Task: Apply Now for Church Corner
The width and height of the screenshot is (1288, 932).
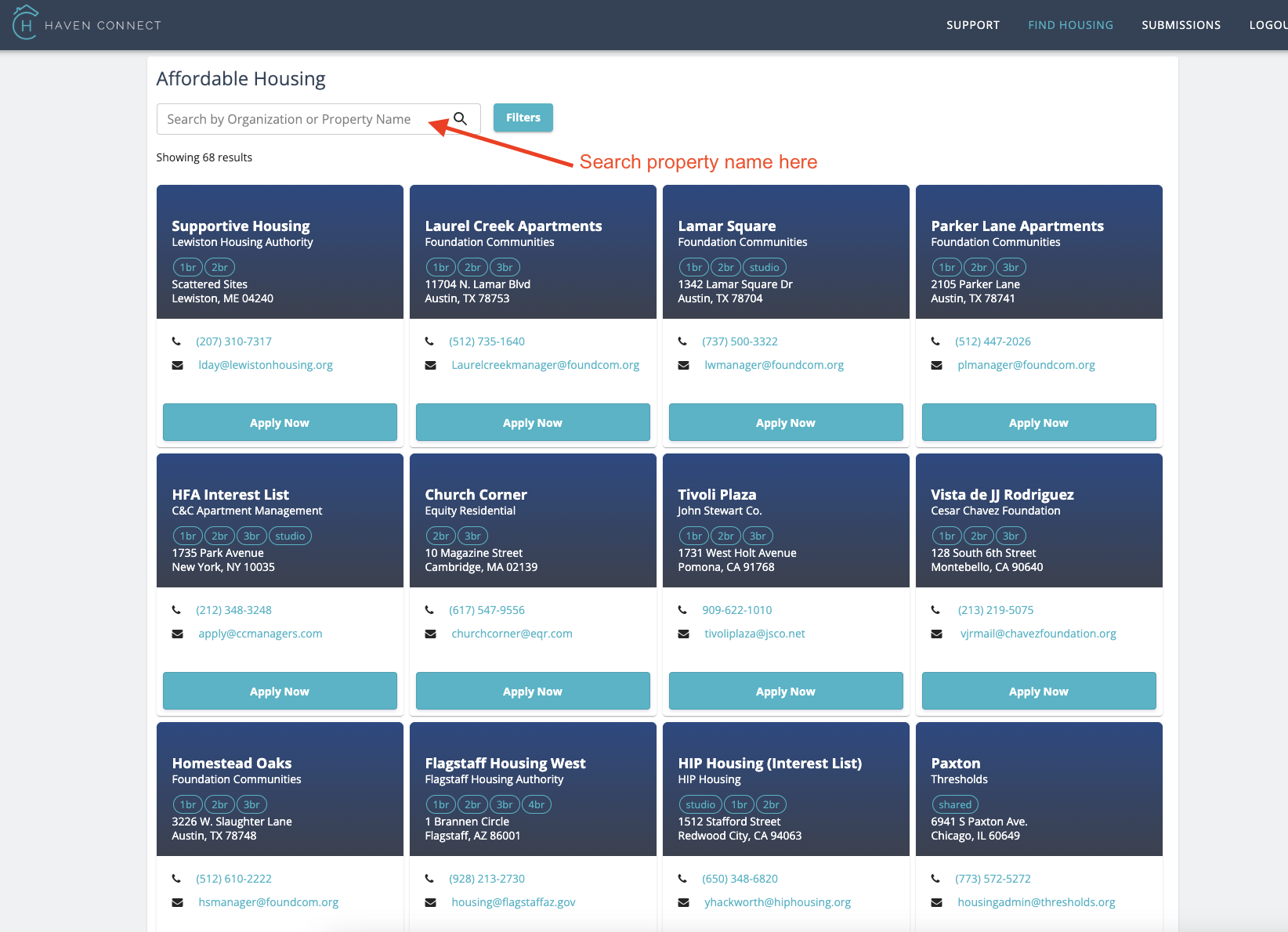Action: [533, 691]
